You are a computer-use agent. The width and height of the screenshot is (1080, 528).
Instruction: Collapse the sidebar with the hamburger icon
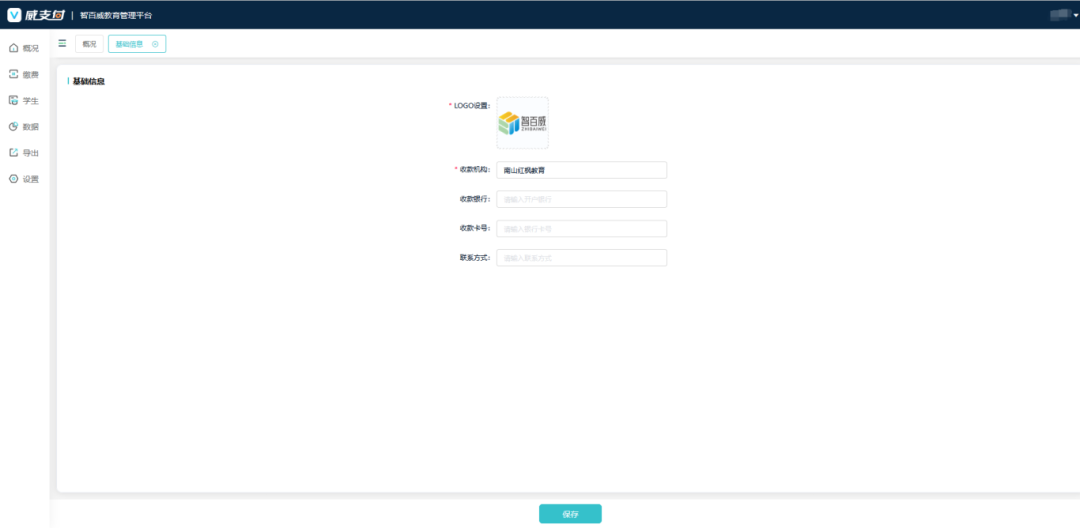[x=62, y=43]
